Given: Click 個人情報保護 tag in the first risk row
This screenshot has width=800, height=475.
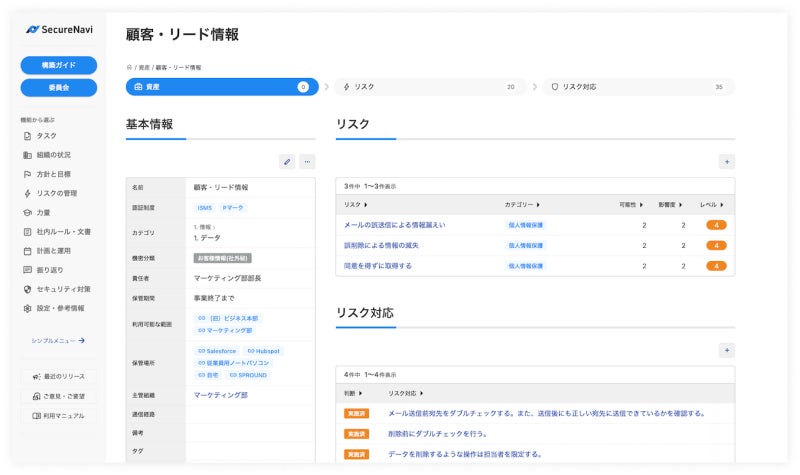Looking at the screenshot, I should click(526, 225).
